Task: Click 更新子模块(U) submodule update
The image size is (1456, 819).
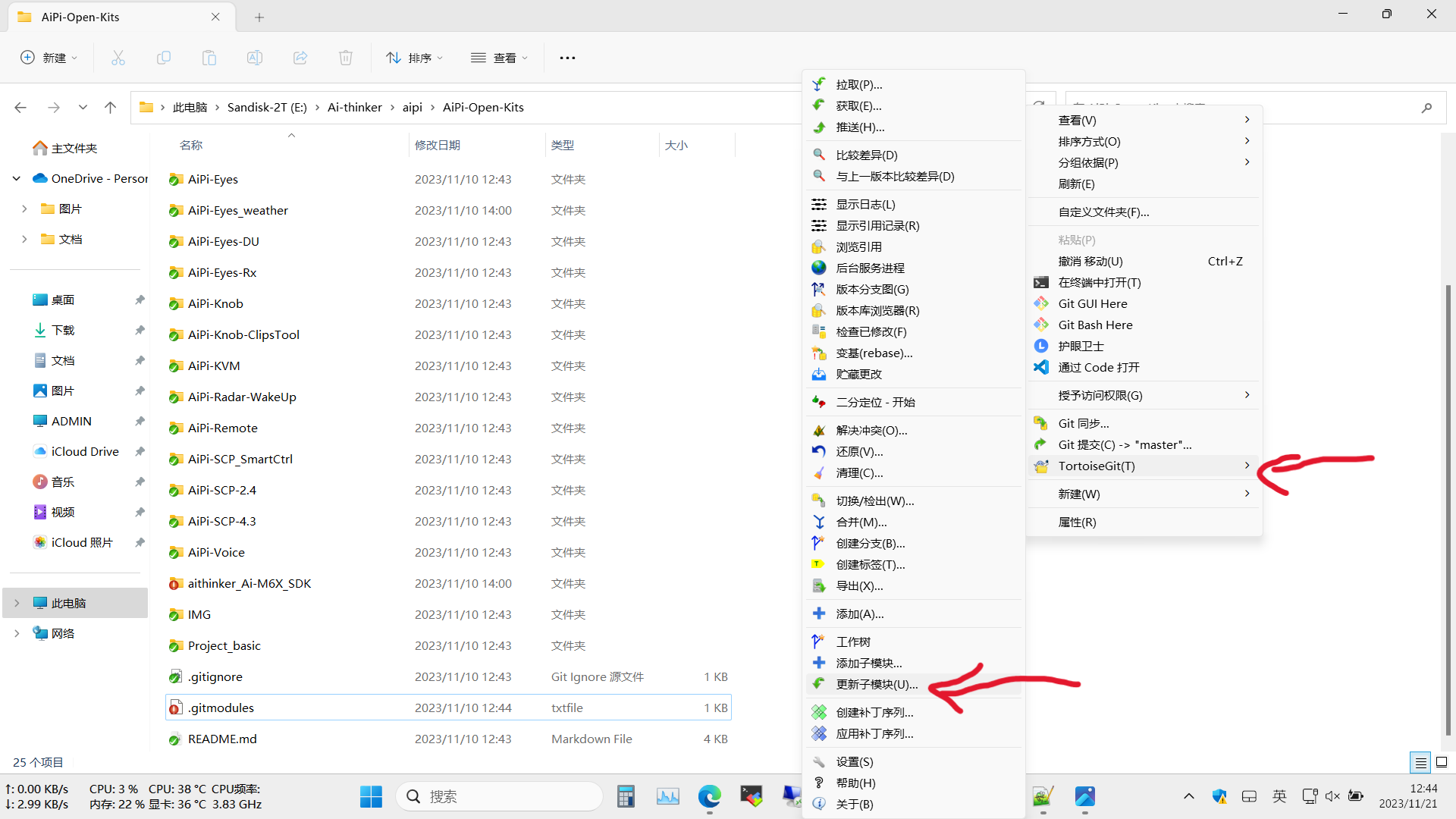Action: point(914,684)
